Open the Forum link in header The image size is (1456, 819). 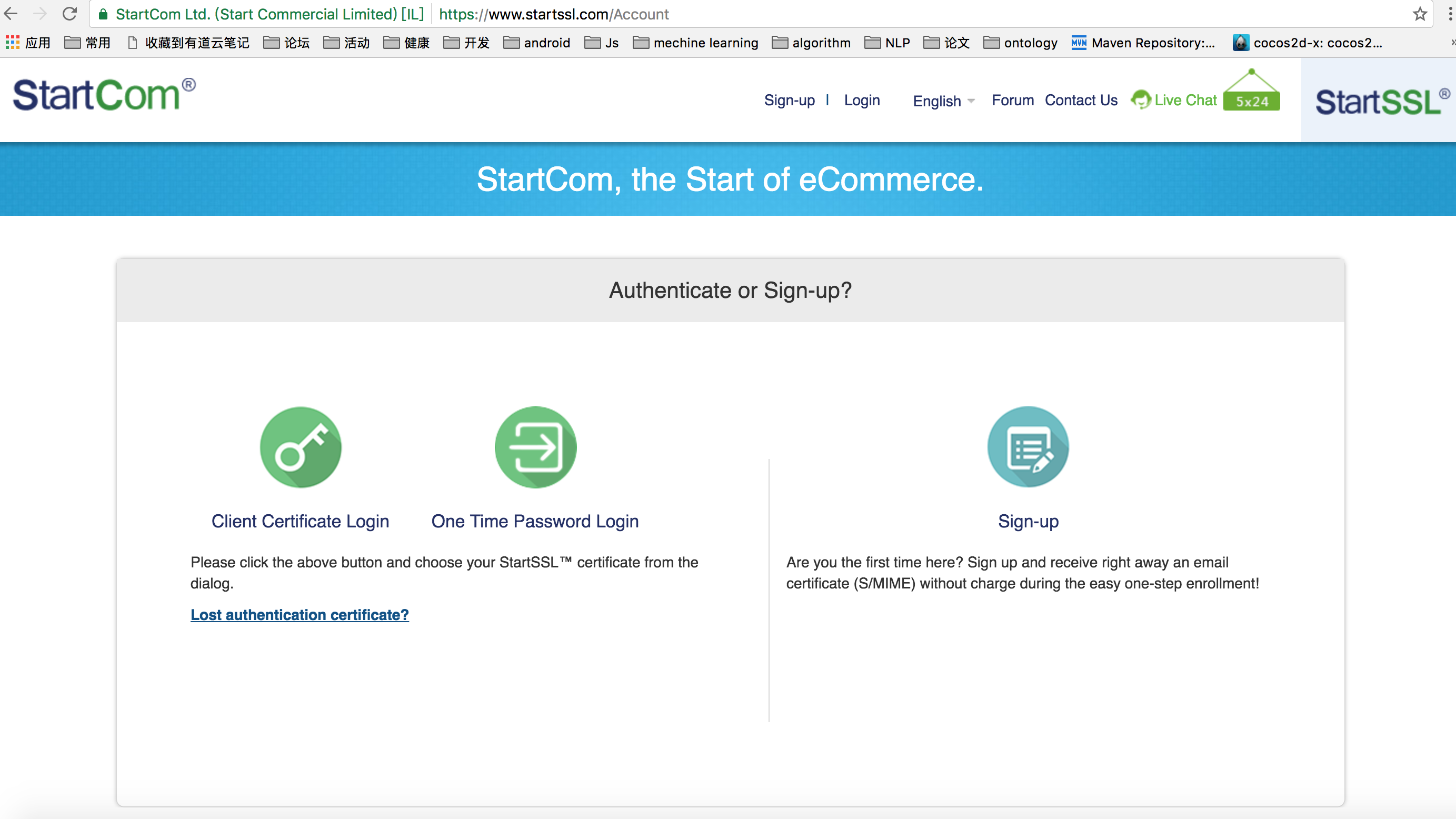pos(1012,100)
